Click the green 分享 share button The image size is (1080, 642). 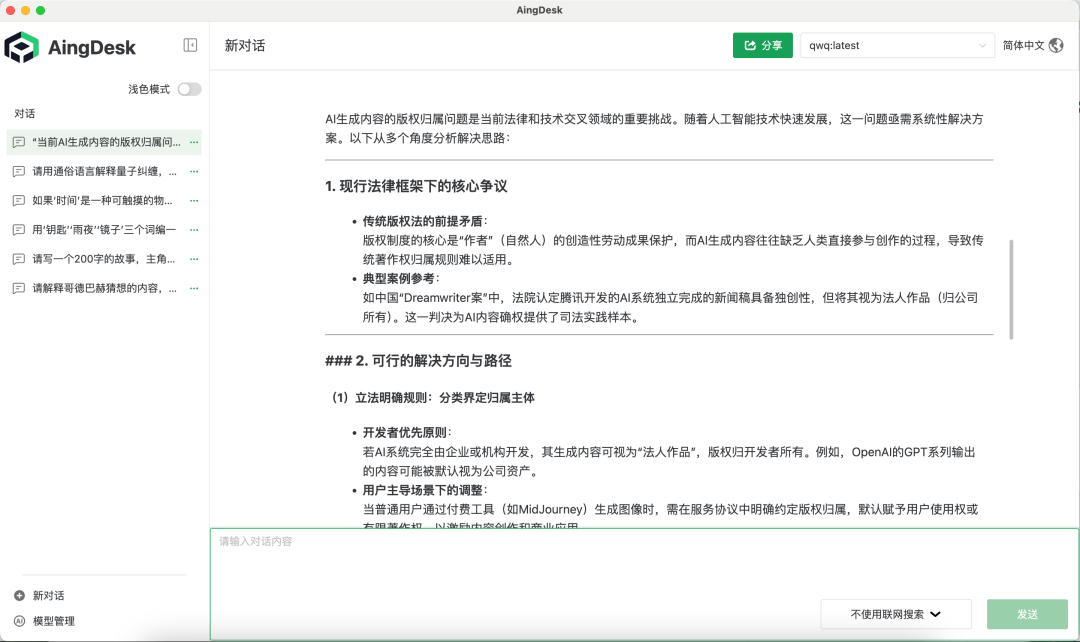(x=762, y=45)
